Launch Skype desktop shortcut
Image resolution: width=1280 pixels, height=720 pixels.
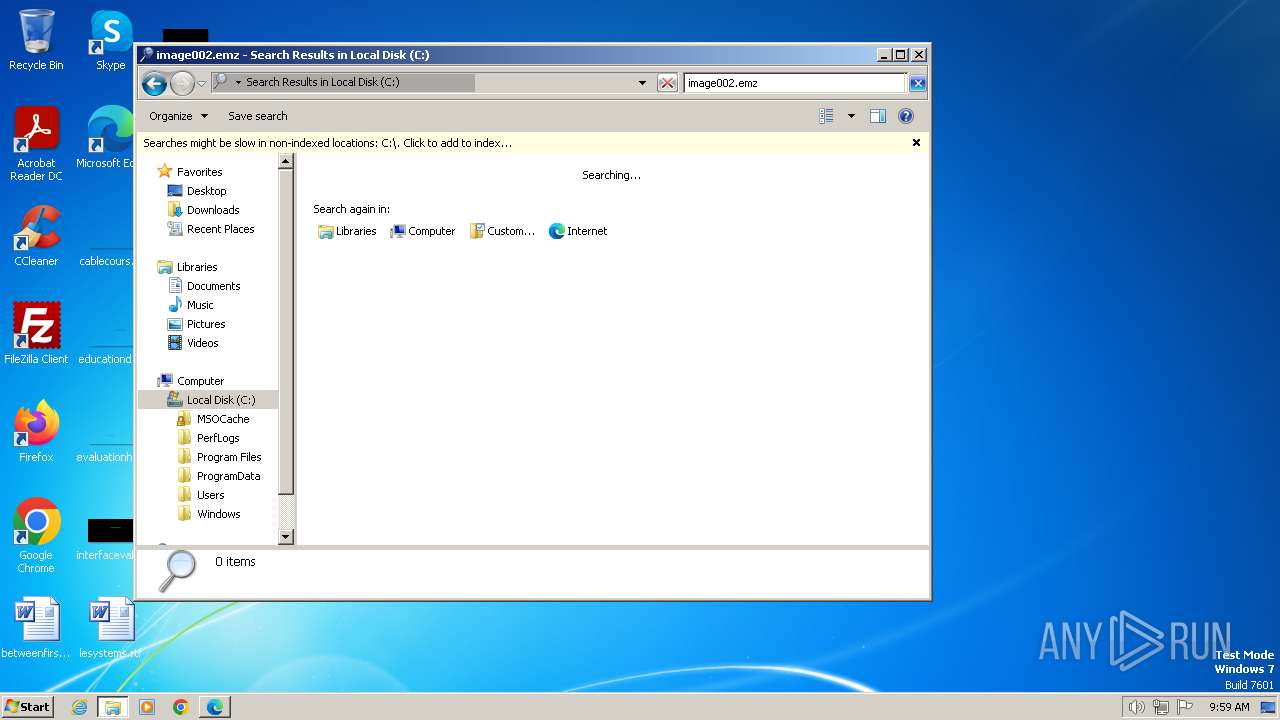pos(110,41)
